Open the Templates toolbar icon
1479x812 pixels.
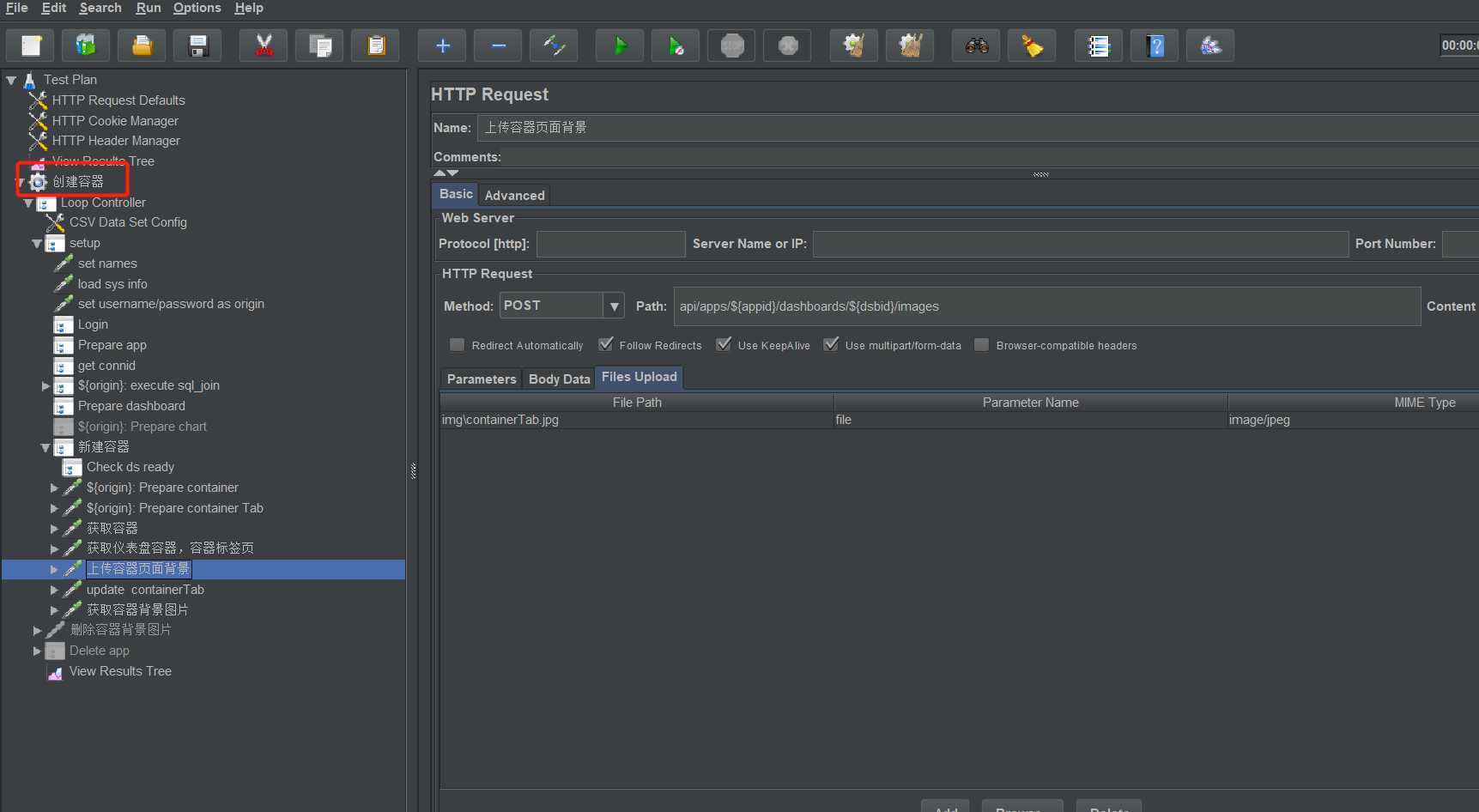tap(86, 45)
